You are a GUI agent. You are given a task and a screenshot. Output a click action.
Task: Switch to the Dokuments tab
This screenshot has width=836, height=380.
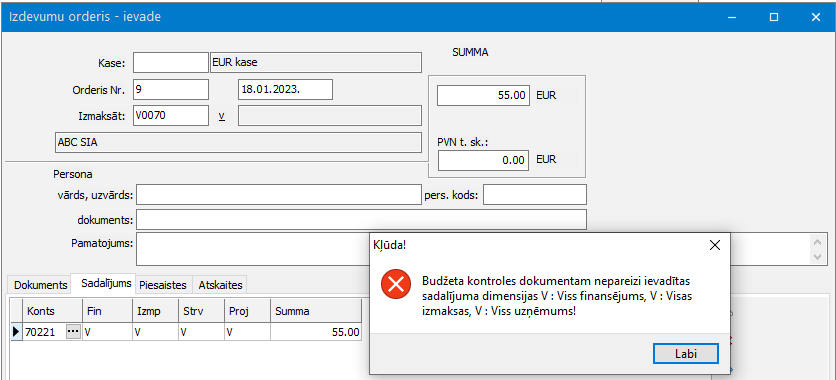click(x=40, y=285)
